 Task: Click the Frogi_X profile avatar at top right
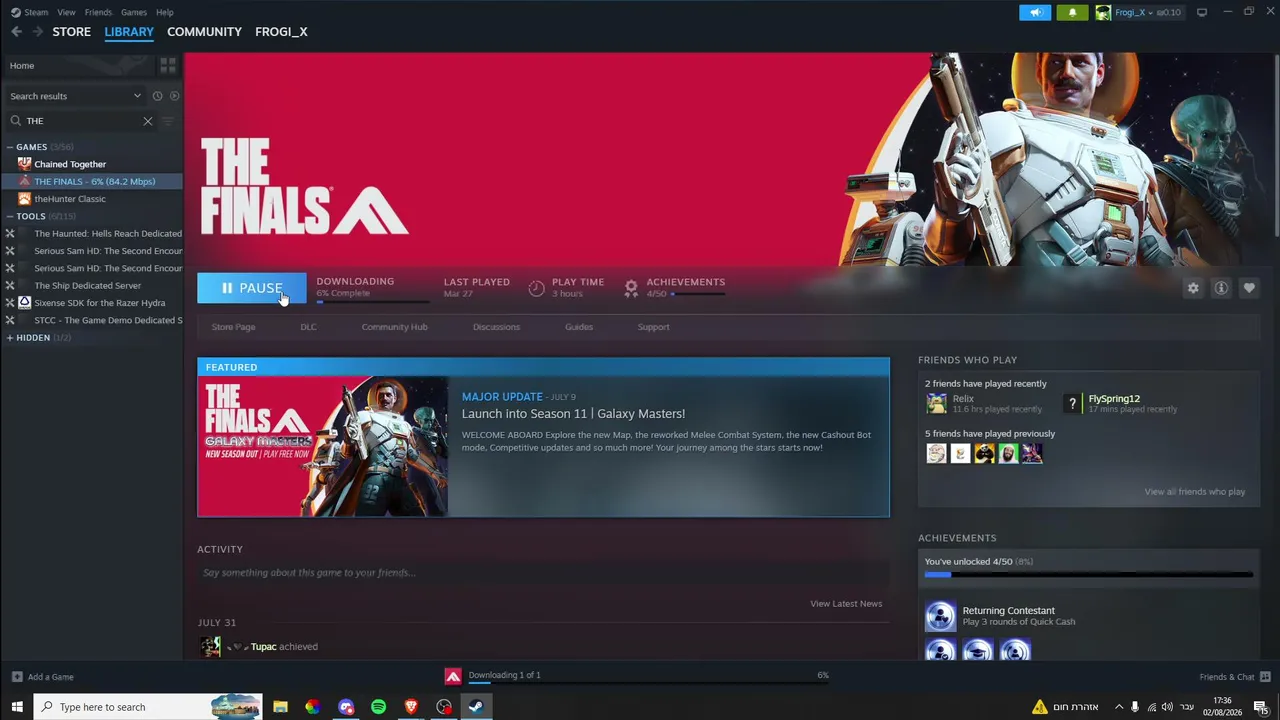pos(1103,12)
